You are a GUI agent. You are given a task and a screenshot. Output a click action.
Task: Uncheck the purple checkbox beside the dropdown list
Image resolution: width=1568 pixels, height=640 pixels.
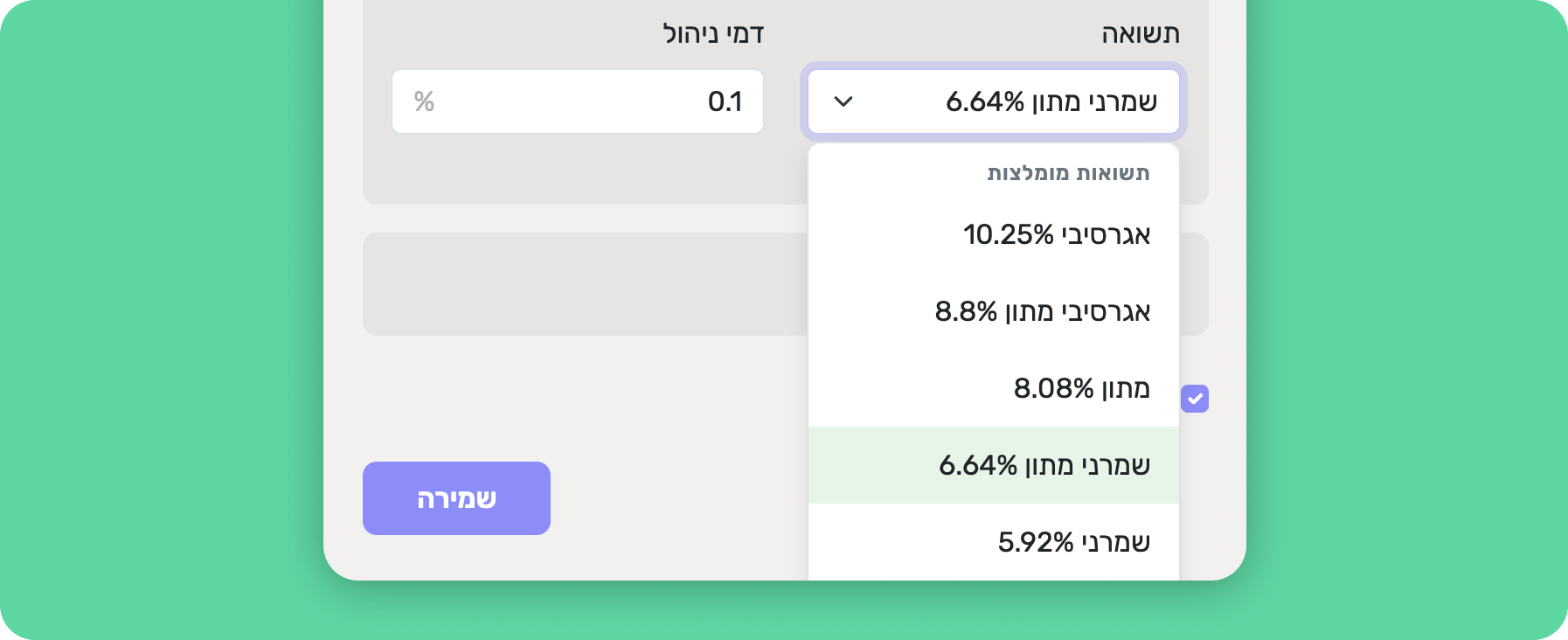pyautogui.click(x=1195, y=399)
